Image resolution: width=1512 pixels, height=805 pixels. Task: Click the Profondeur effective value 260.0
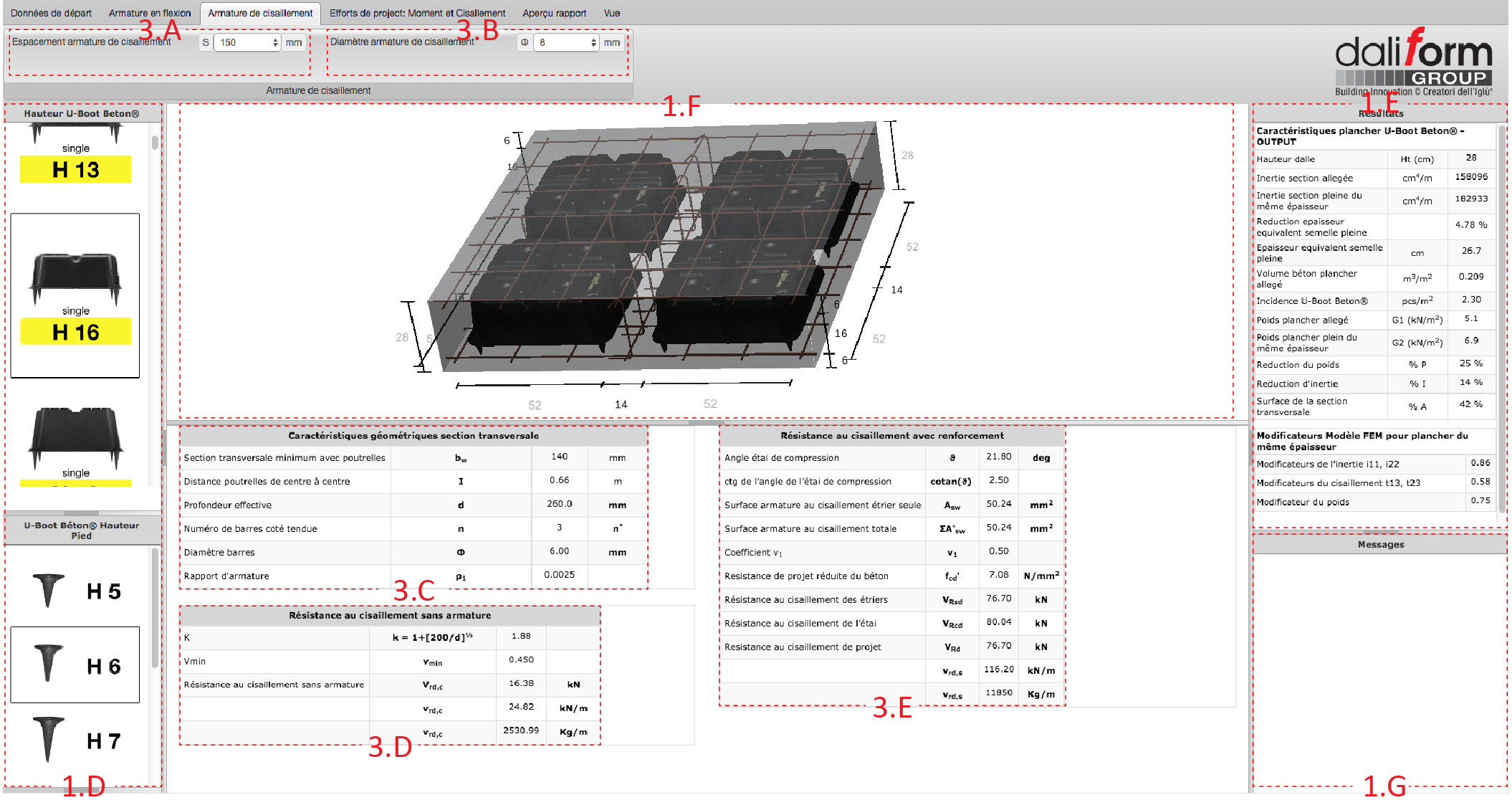pos(559,504)
